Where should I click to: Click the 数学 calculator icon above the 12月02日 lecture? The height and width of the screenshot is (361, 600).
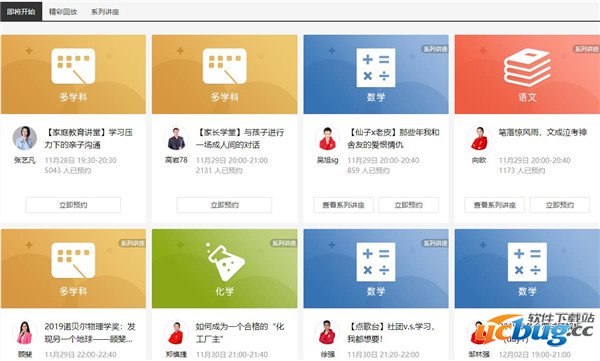pos(527,262)
